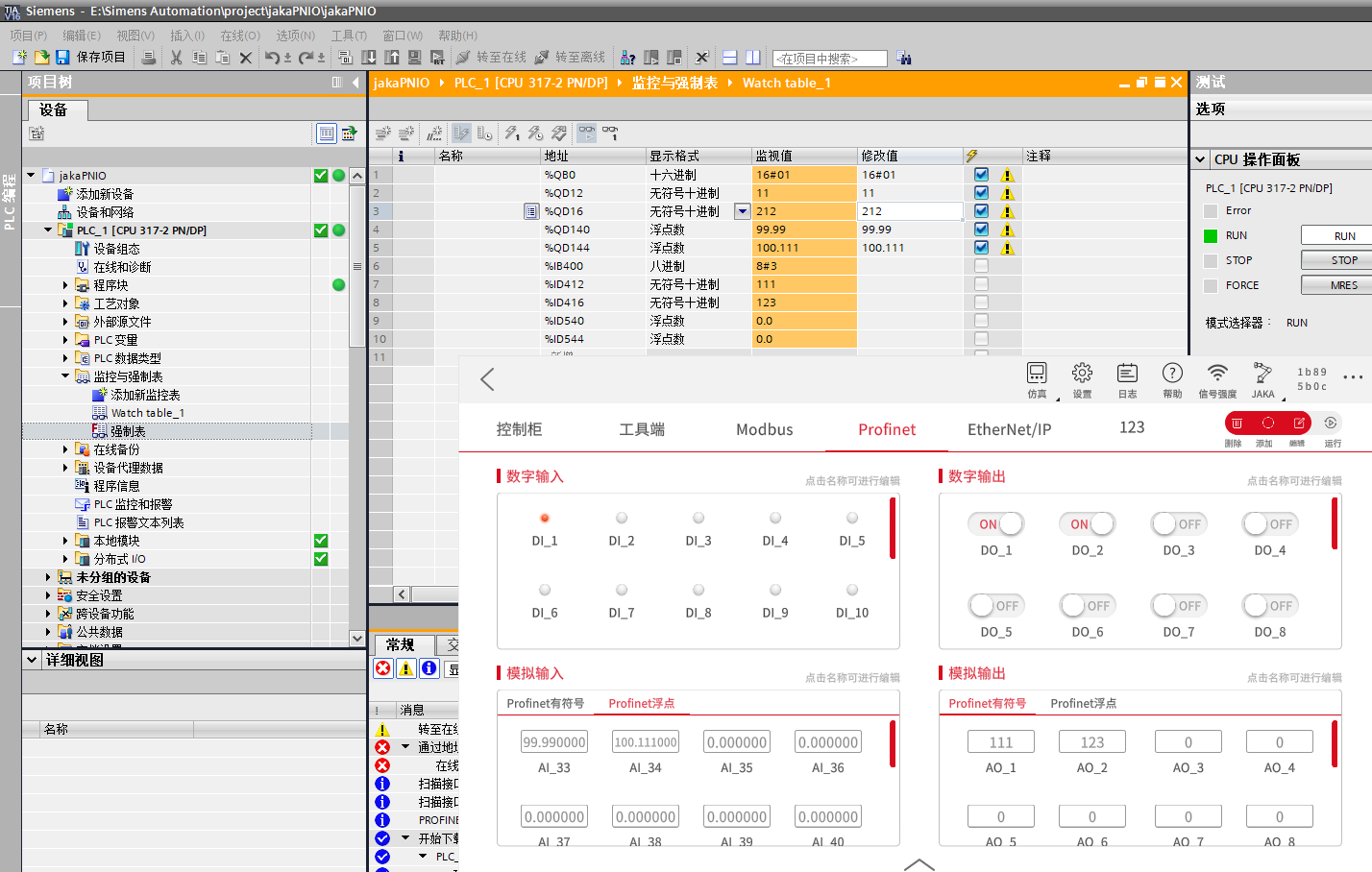Screen dimensions: 1372x872
Task: Click the cut scissors icon
Action: pos(176,58)
